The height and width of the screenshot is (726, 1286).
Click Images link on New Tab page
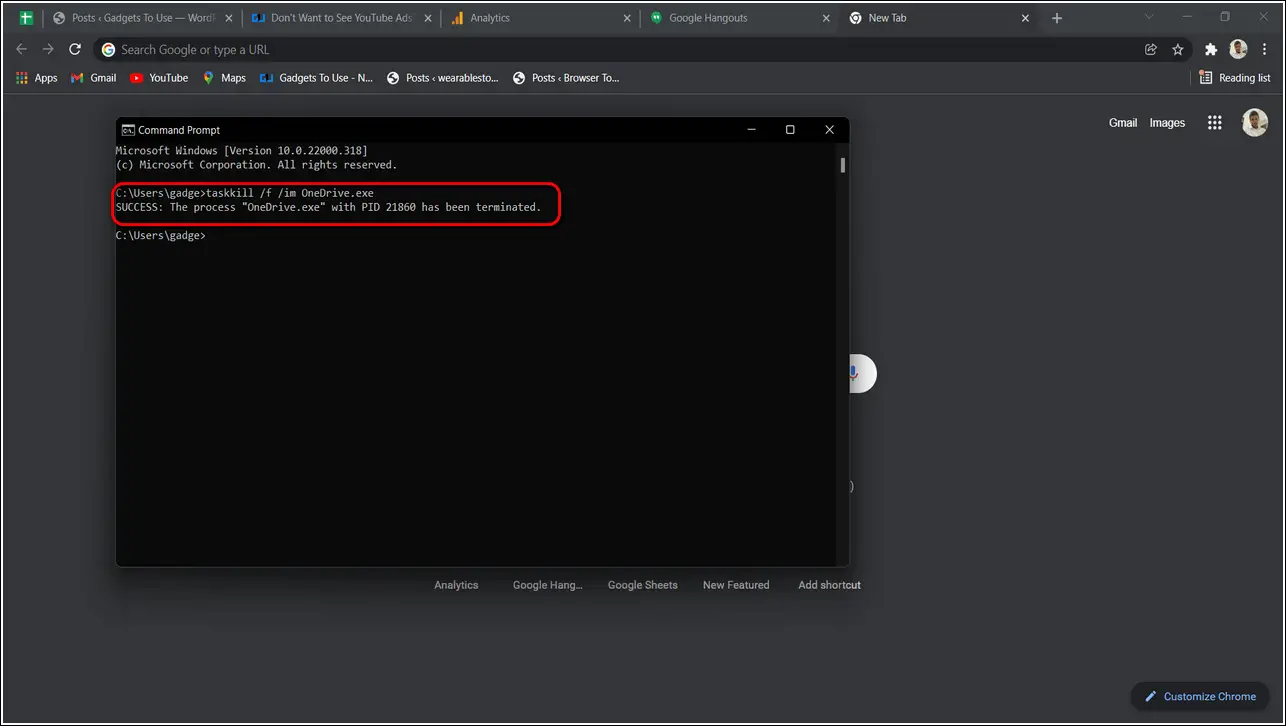[1167, 123]
